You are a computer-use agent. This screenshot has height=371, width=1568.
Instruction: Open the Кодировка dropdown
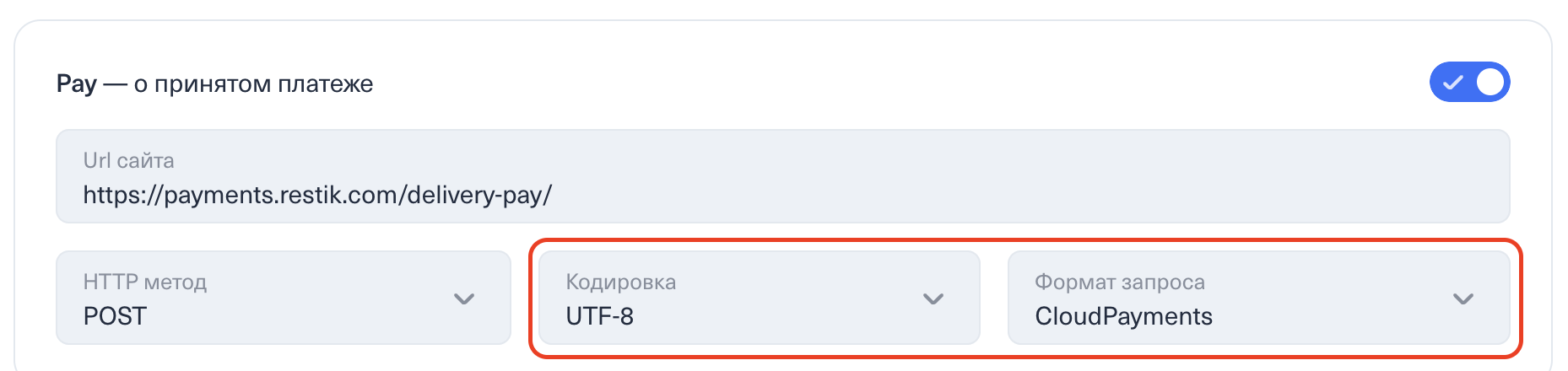(x=758, y=298)
